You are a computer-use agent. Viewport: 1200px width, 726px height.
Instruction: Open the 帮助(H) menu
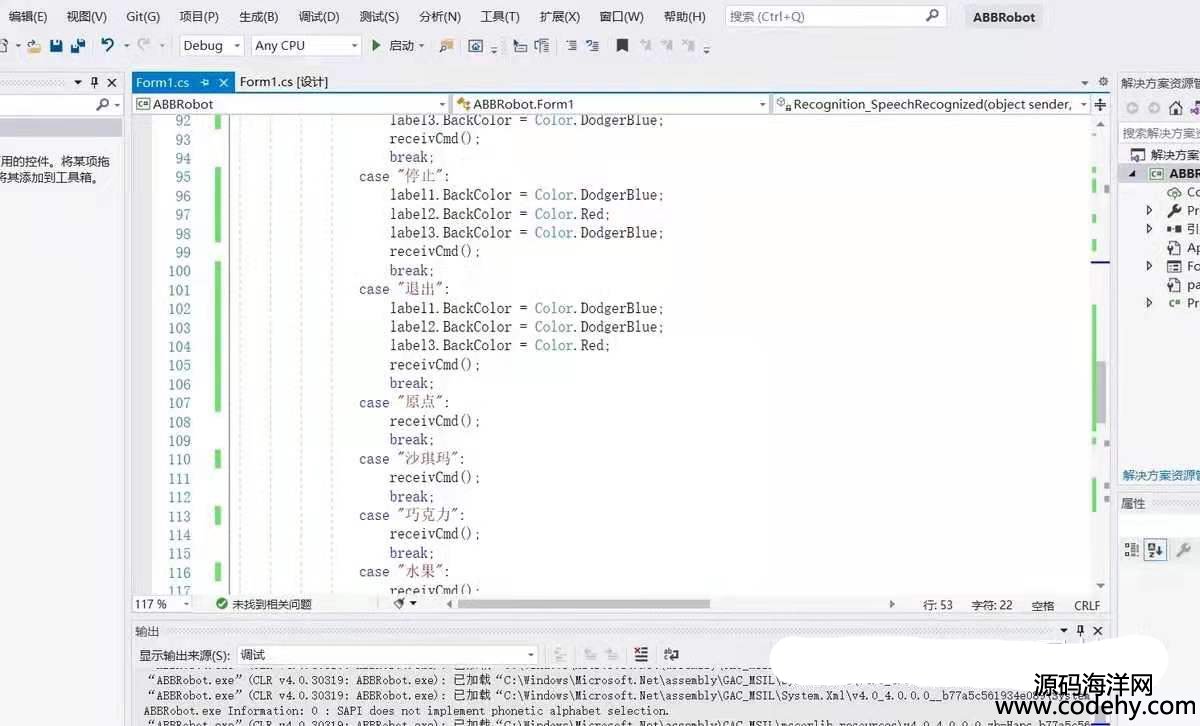(x=684, y=16)
